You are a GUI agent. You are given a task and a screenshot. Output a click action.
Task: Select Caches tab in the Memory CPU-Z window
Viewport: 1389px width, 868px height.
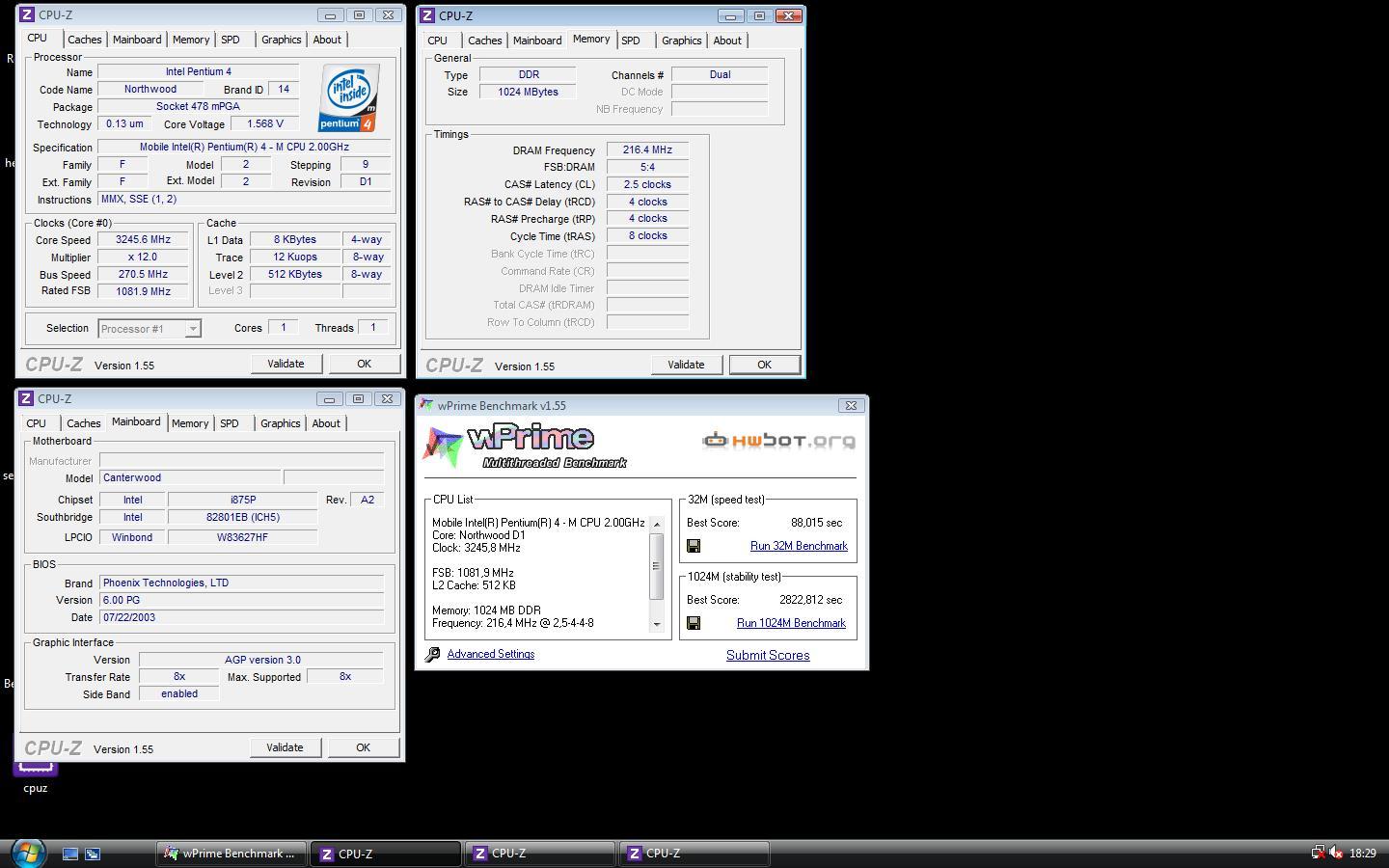tap(484, 41)
